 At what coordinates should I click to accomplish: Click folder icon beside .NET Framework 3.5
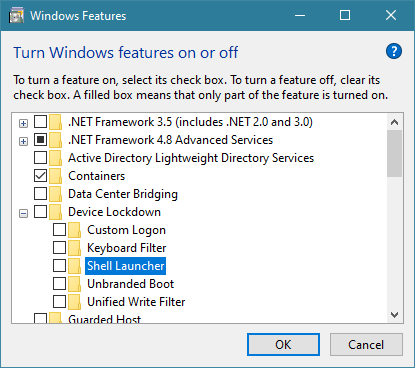[55, 122]
